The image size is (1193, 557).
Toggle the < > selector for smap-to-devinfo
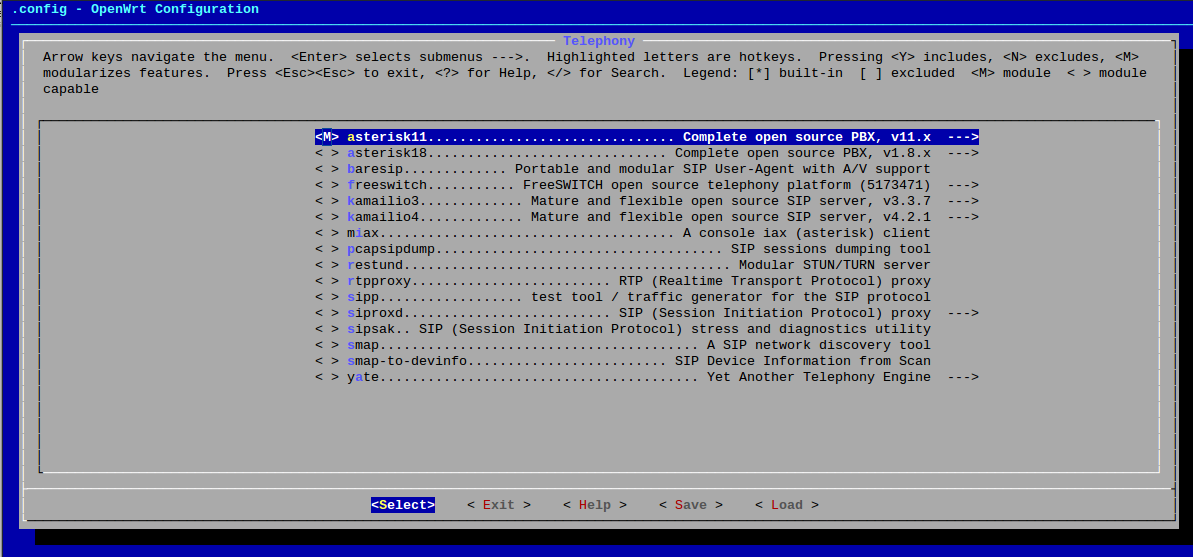[326, 361]
